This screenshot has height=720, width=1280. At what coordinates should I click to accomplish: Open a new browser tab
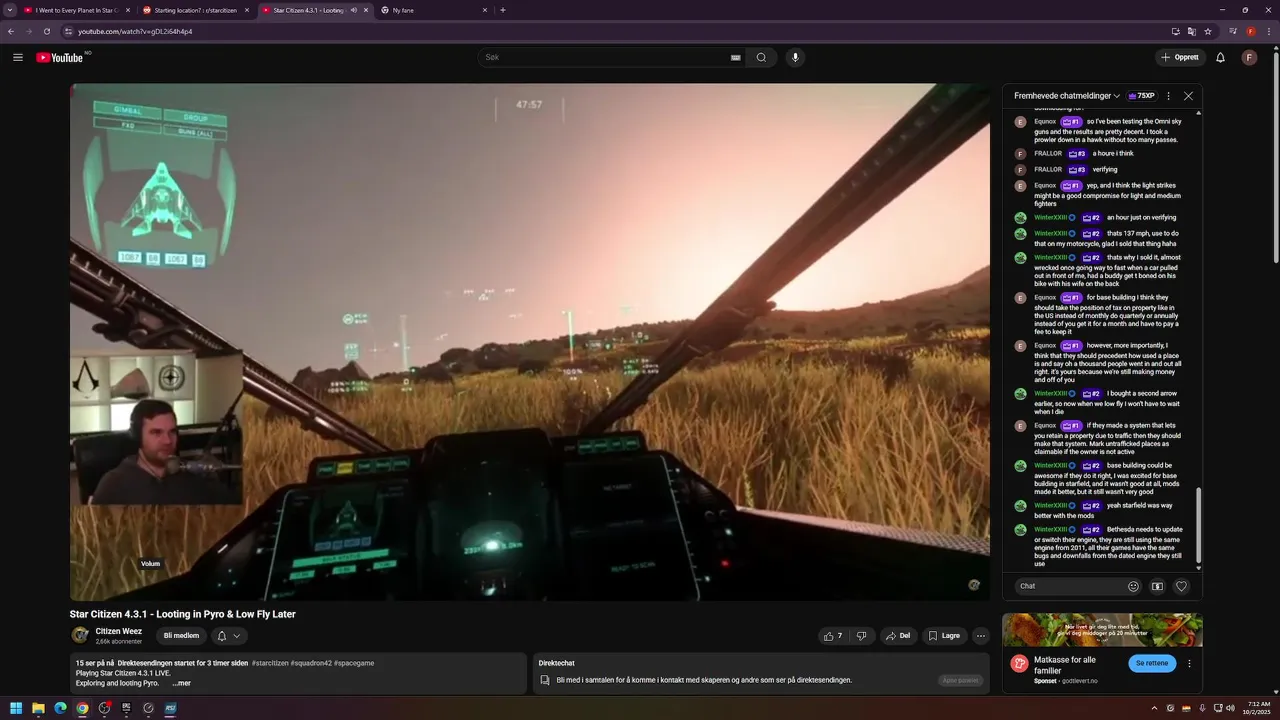point(502,10)
